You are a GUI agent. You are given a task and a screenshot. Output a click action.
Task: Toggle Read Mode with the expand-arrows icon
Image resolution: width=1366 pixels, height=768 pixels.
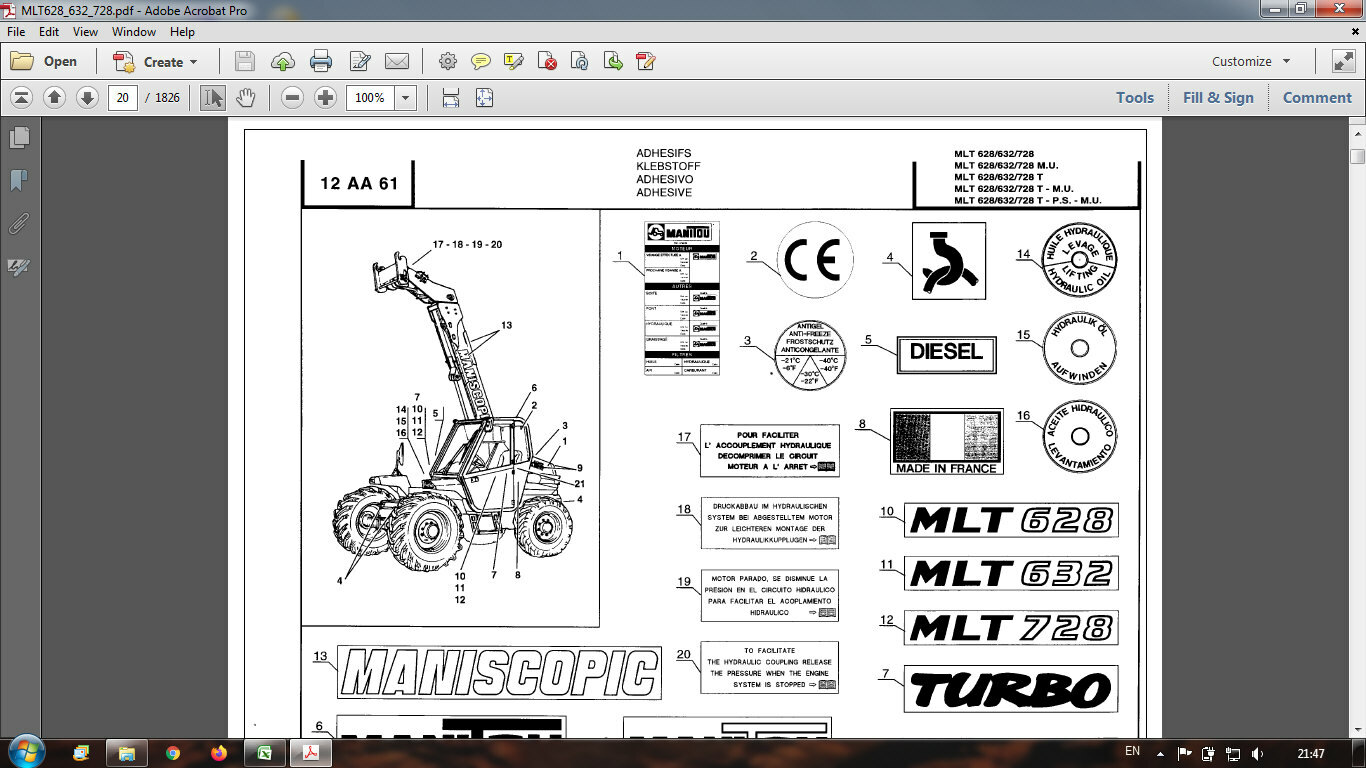1343,61
